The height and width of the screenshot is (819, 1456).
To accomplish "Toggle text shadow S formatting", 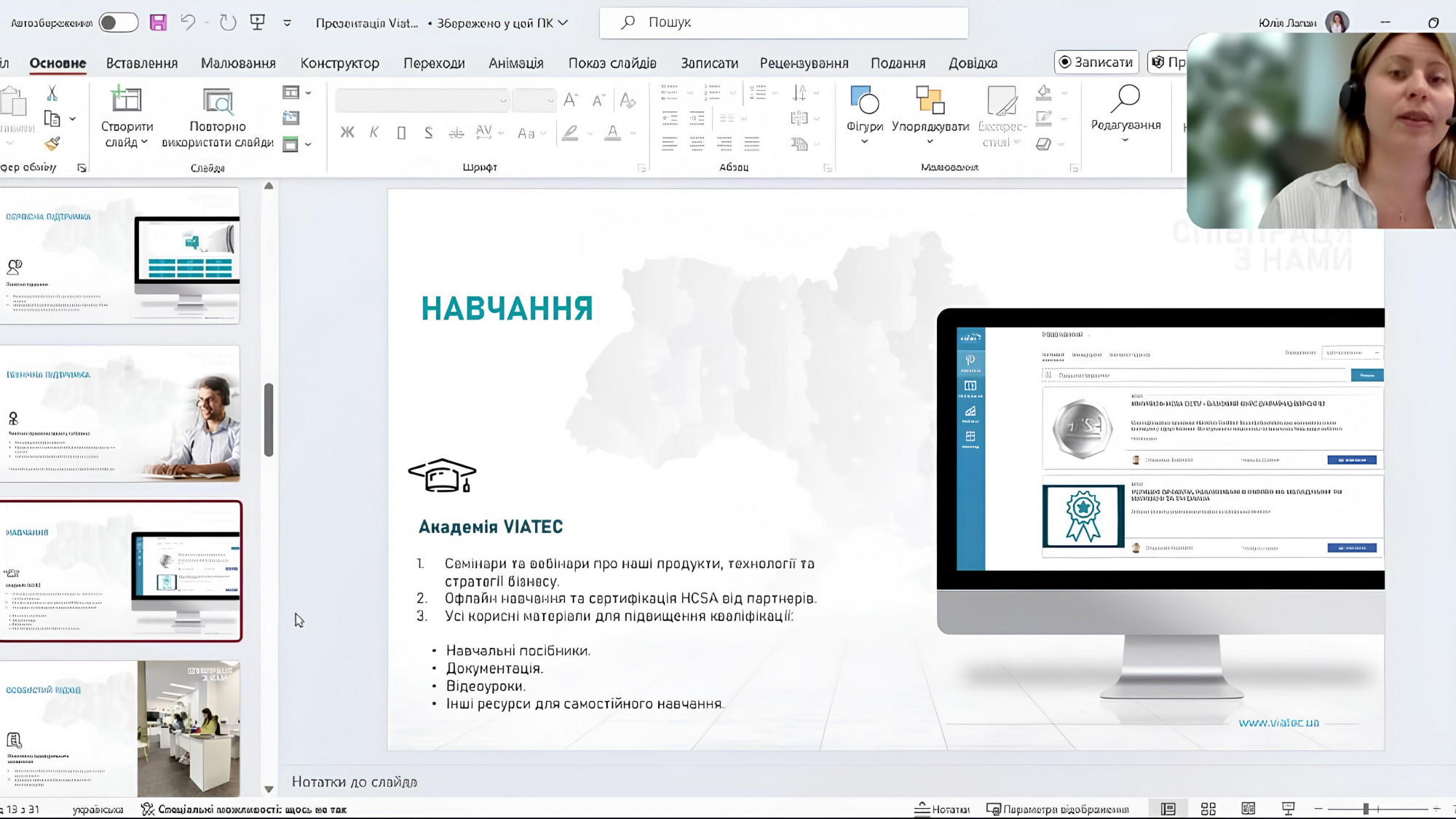I will tap(428, 132).
